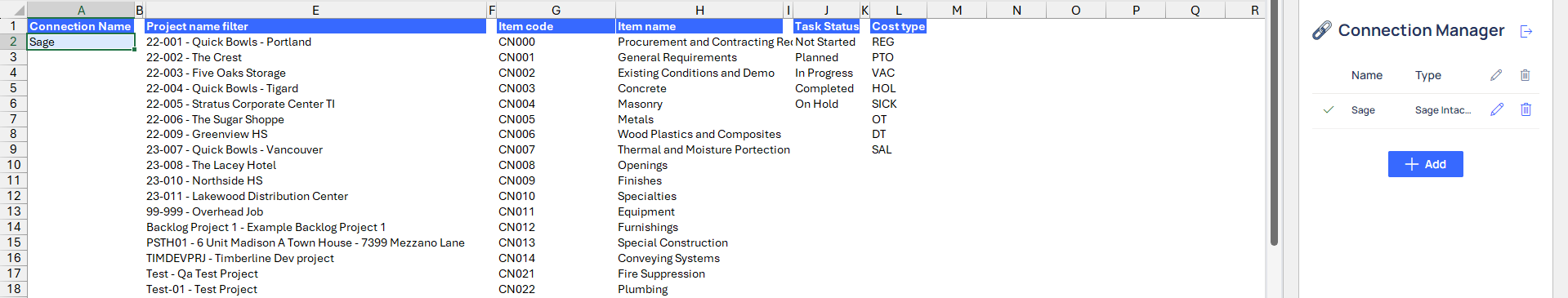Click the gray pencil icon in the header row
Screen dimensions: 1568x298
click(x=1496, y=75)
